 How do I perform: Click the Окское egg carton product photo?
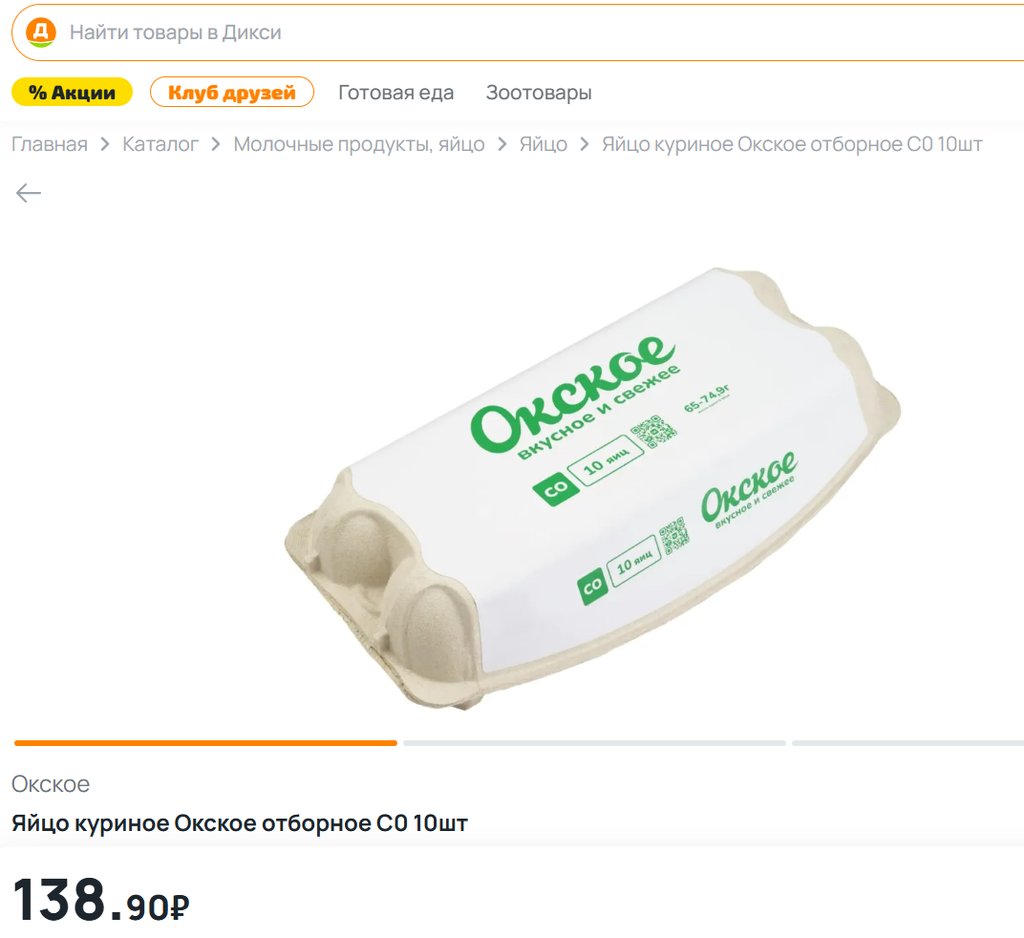pyautogui.click(x=590, y=490)
